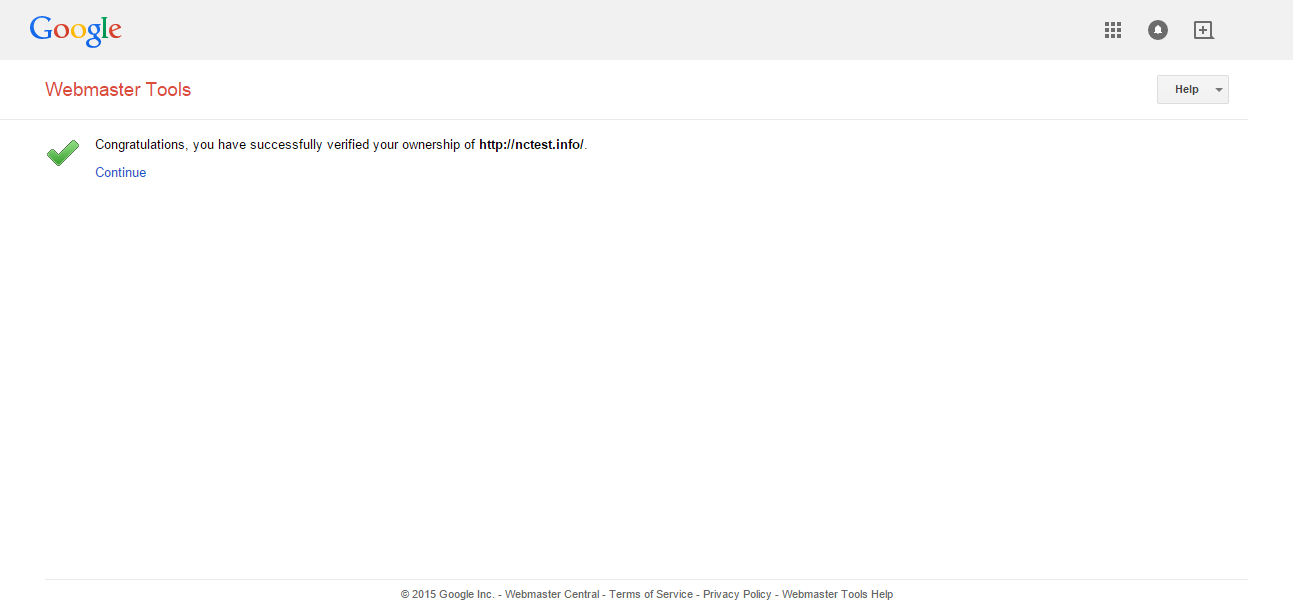The height and width of the screenshot is (606, 1293).
Task: Click the word verified in message
Action: point(348,145)
